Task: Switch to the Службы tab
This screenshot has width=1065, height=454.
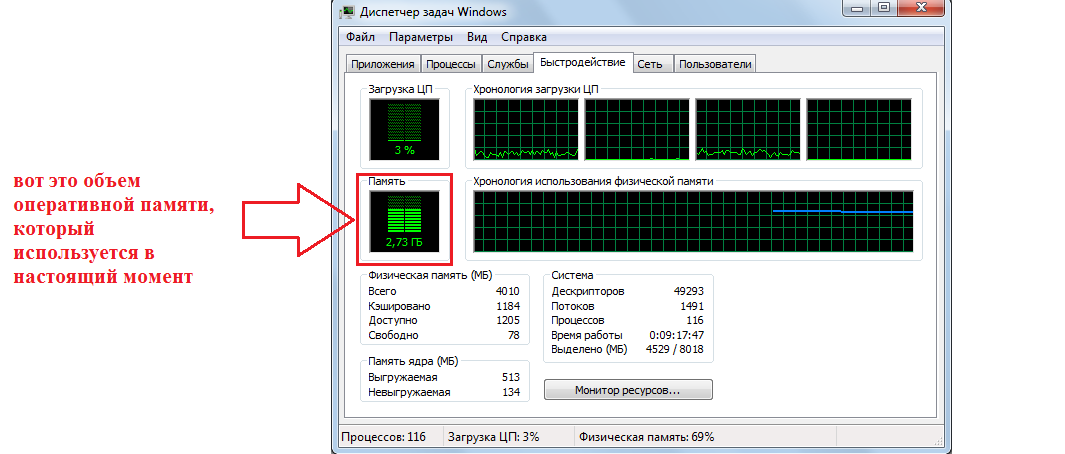Action: click(508, 64)
